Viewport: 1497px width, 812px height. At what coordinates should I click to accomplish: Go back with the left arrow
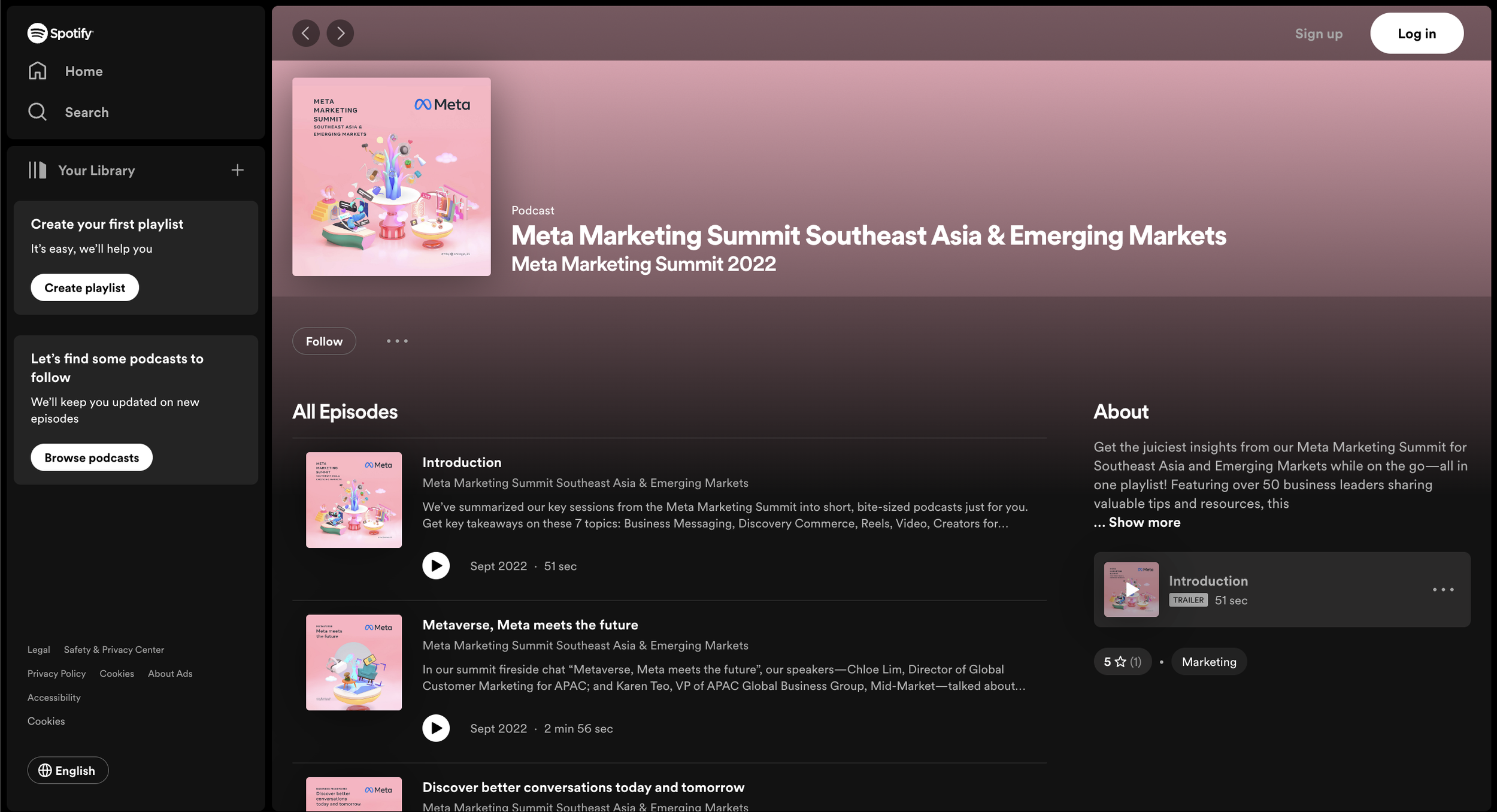(305, 33)
